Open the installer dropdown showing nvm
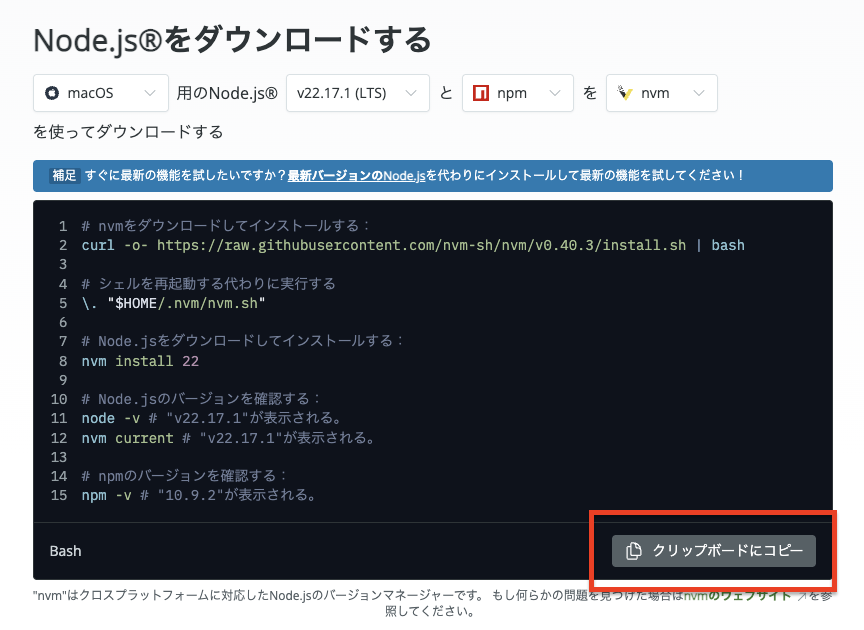864x630 pixels. (x=661, y=92)
